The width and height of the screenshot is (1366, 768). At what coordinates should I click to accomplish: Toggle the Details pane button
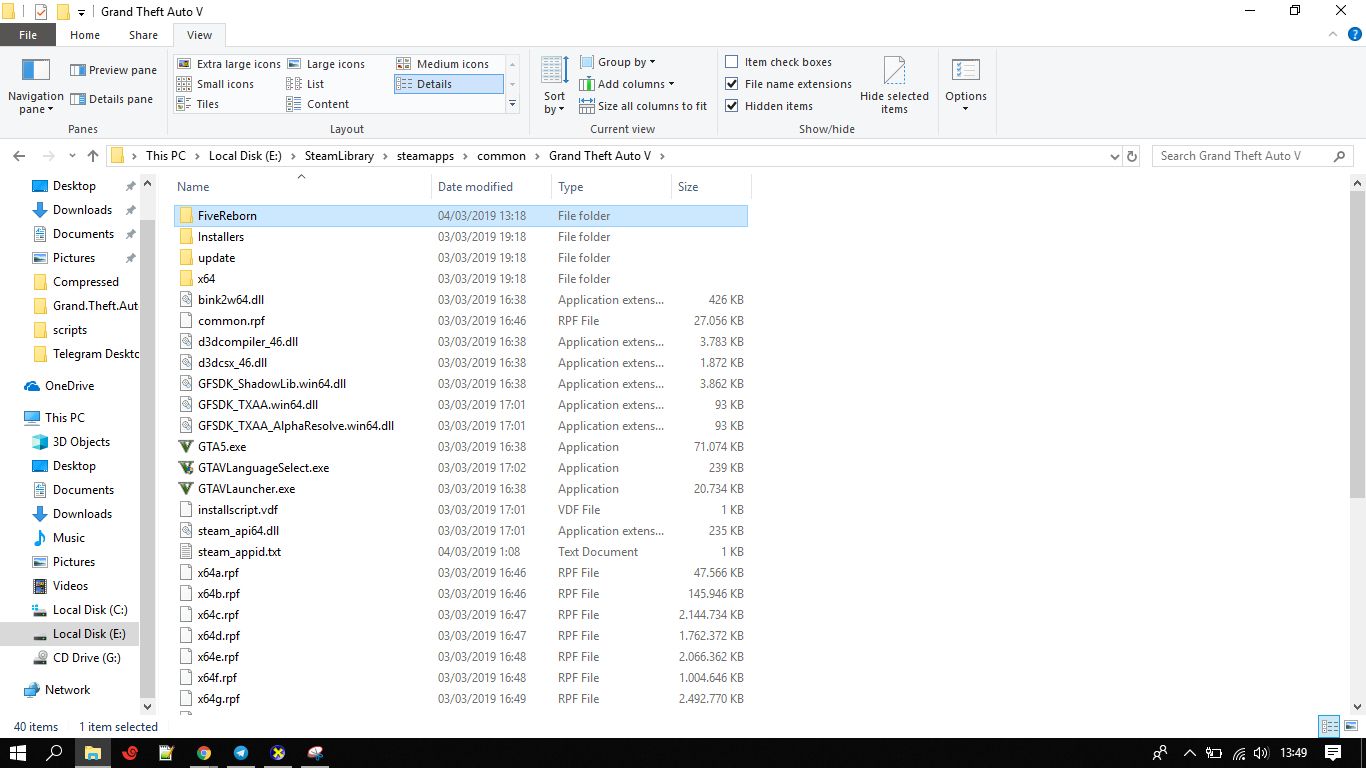point(111,99)
